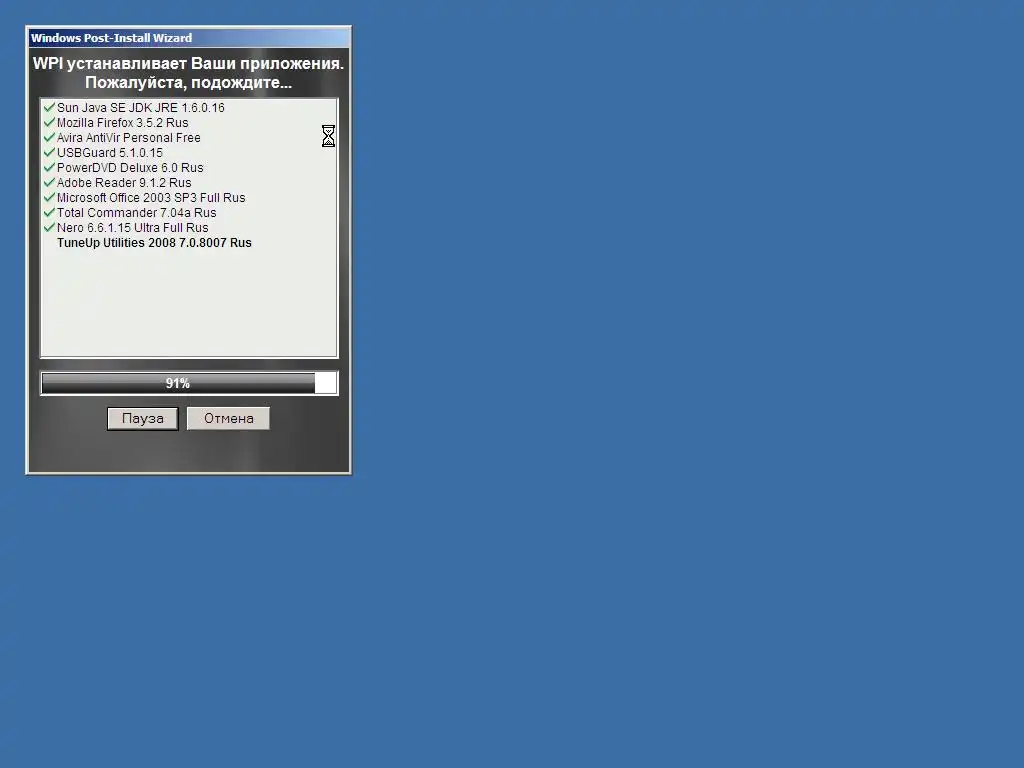The image size is (1024, 768).
Task: Select TuneUp Utilities 2008 7.0.8007 Rus entry
Action: pyautogui.click(x=154, y=243)
